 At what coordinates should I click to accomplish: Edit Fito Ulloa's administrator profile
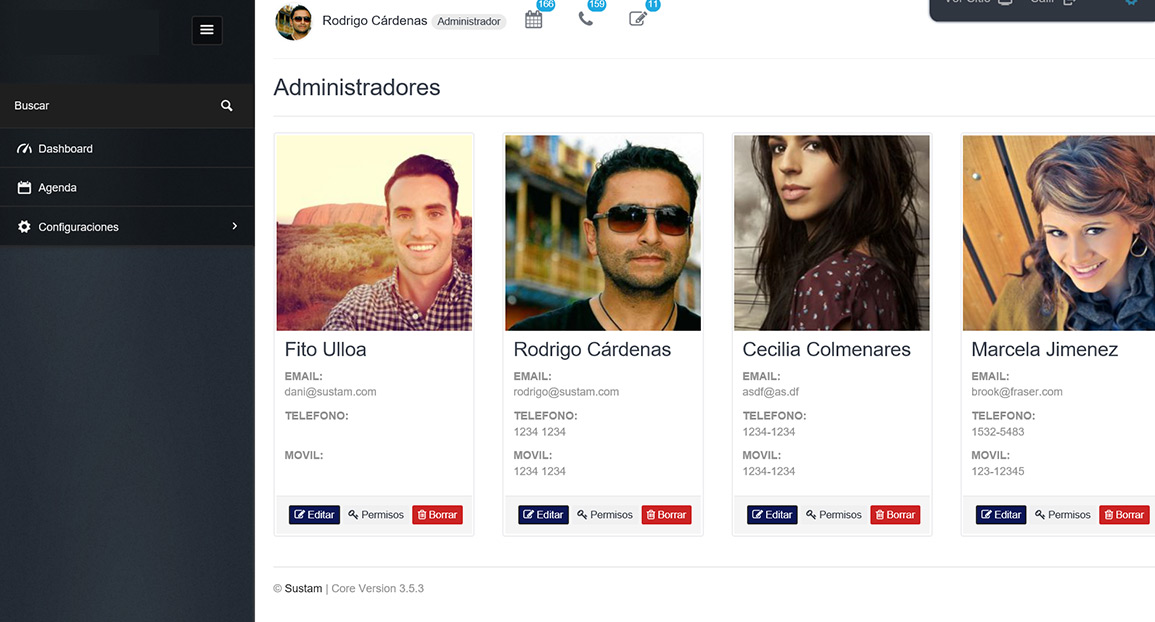coord(315,514)
